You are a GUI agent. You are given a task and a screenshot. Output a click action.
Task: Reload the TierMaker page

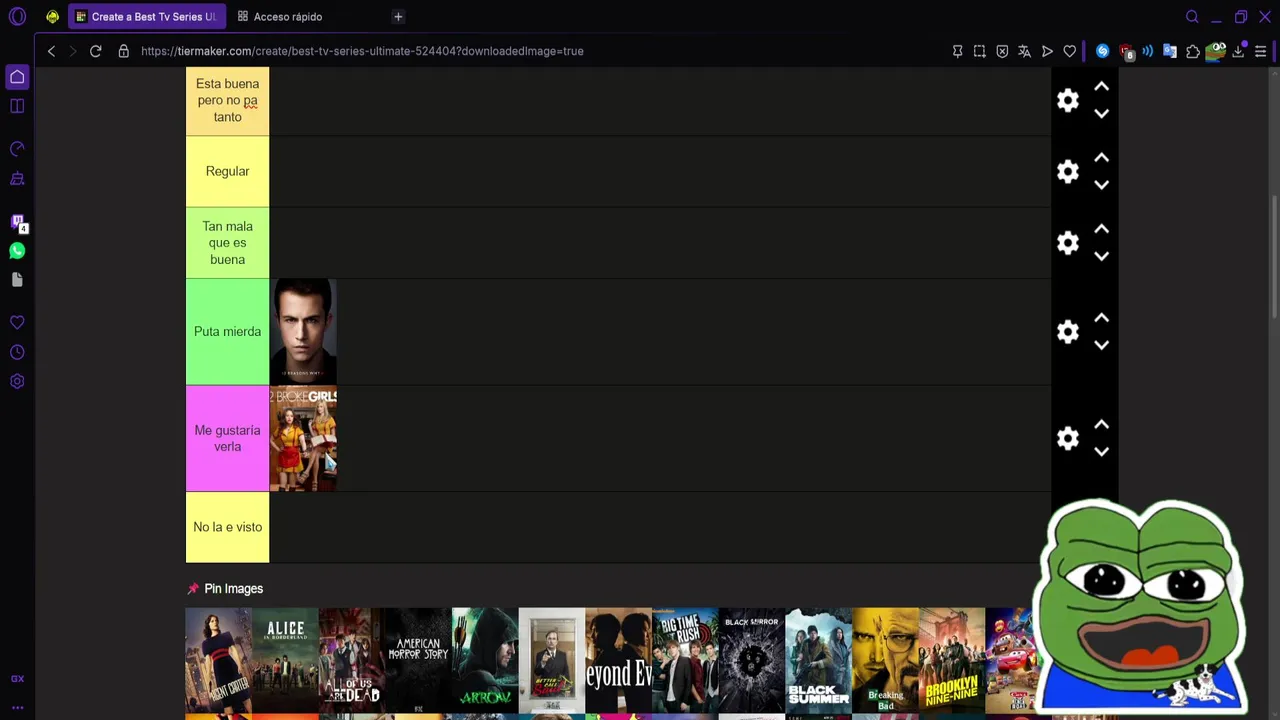click(x=96, y=51)
